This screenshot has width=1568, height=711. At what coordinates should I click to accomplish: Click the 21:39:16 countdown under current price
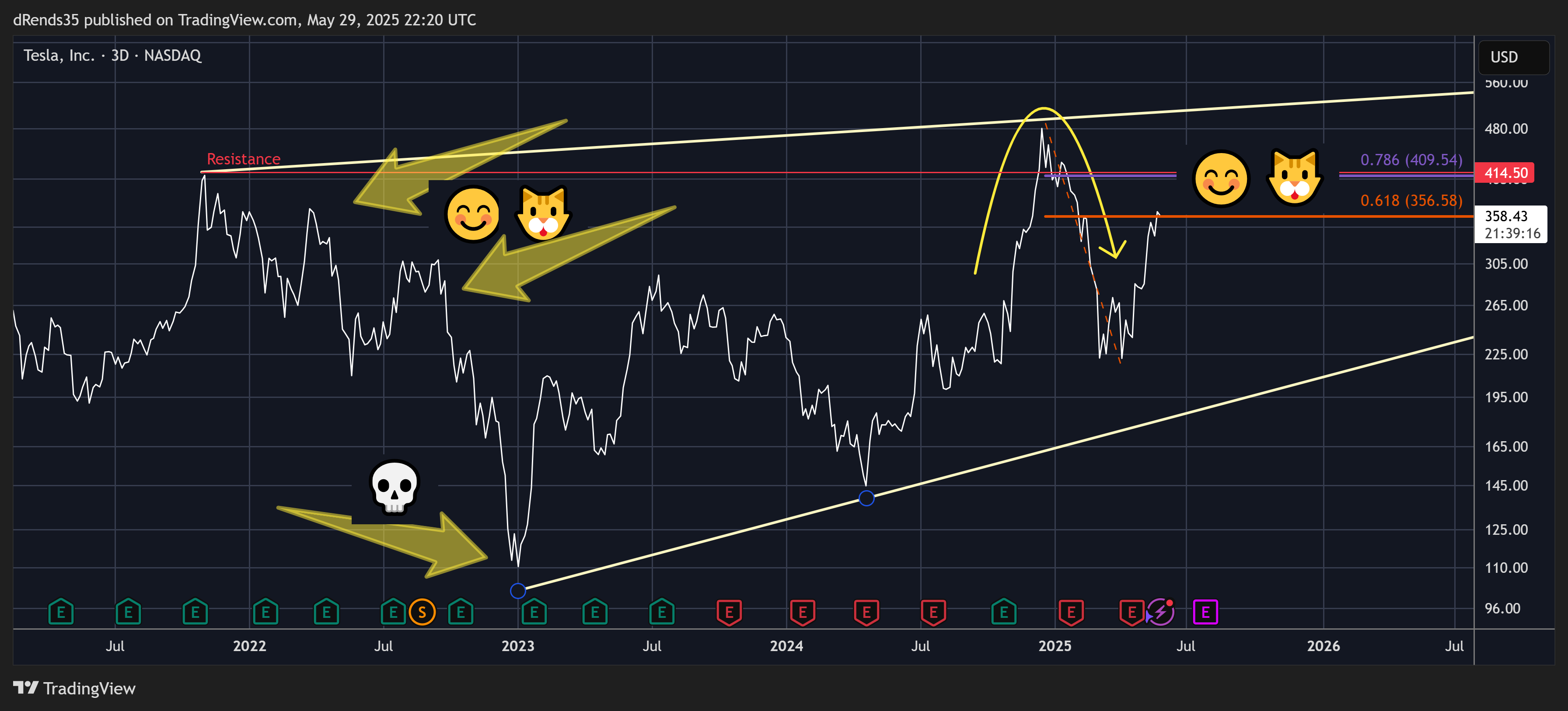1512,233
